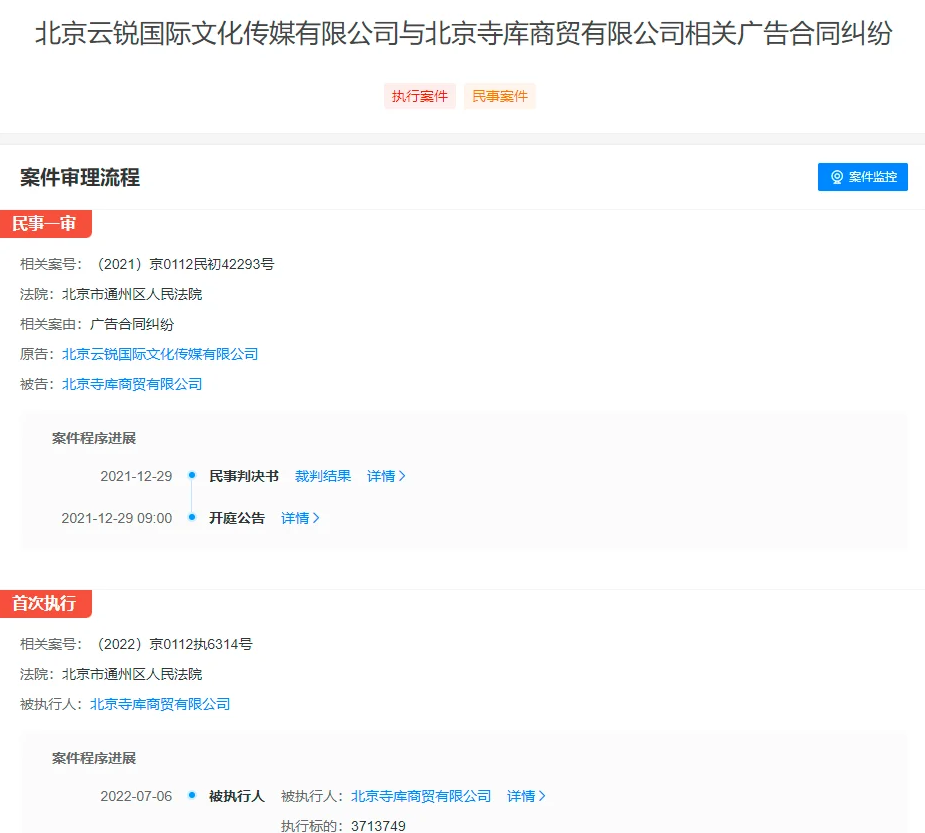Select the 执行案件 tag
The image size is (925, 833).
tap(419, 96)
